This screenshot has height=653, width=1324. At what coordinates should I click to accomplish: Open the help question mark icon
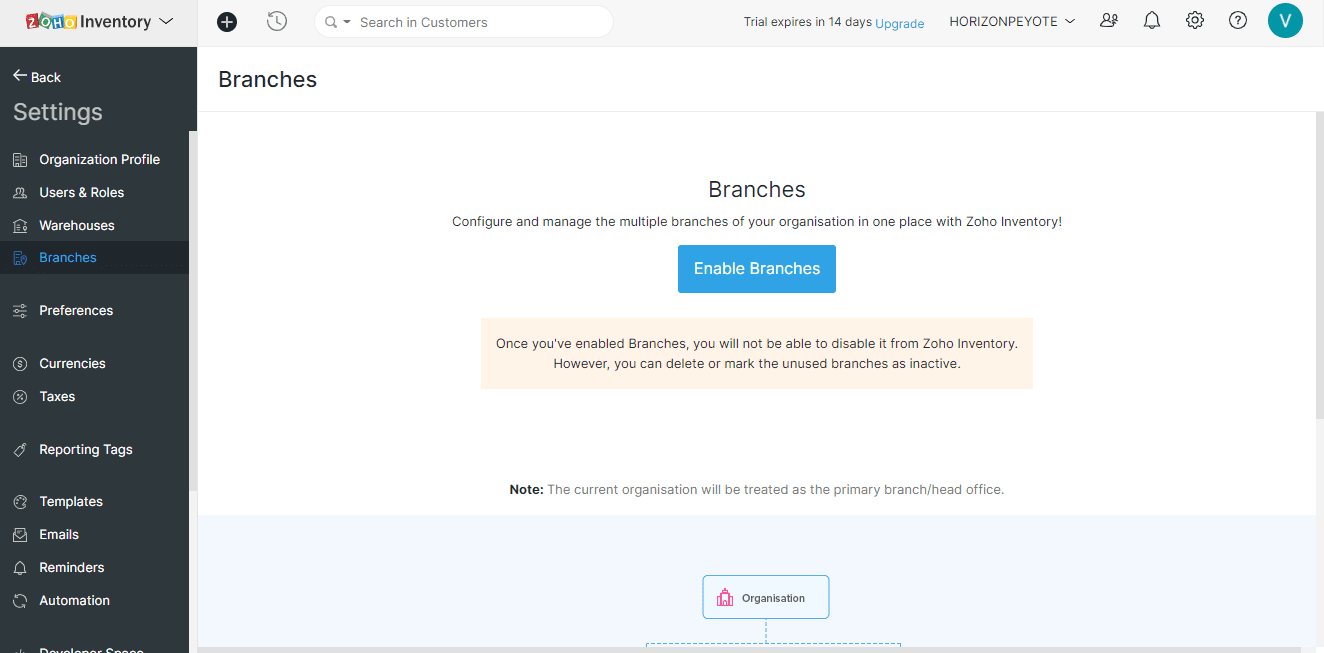tap(1238, 21)
